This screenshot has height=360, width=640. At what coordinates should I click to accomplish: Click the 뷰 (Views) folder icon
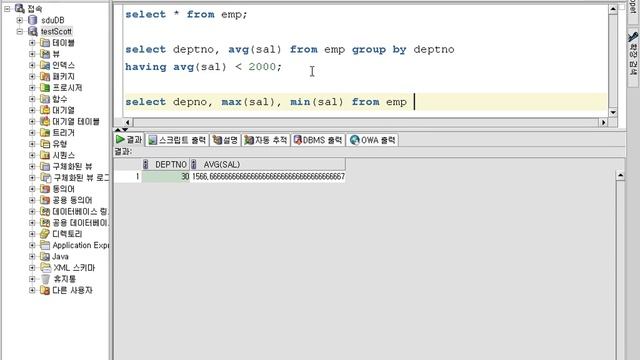tap(45, 54)
